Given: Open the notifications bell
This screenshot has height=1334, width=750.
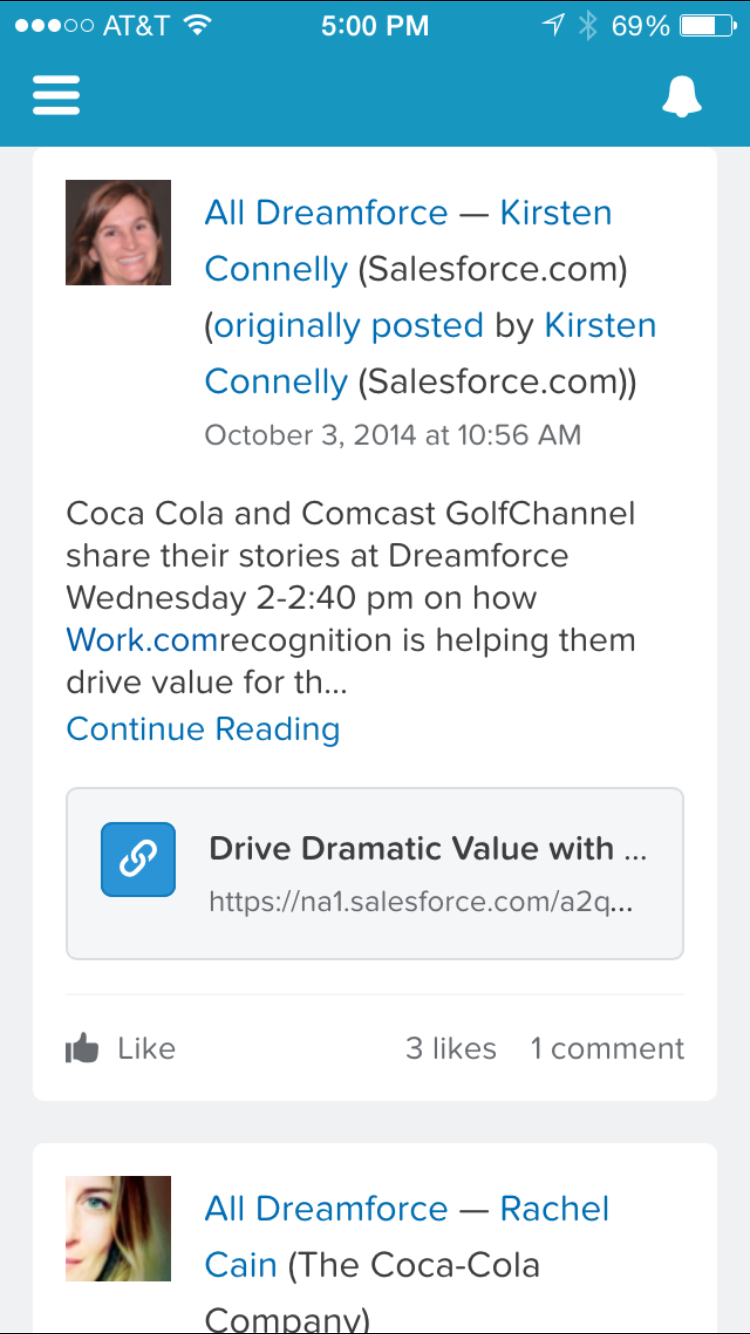Looking at the screenshot, I should coord(682,96).
